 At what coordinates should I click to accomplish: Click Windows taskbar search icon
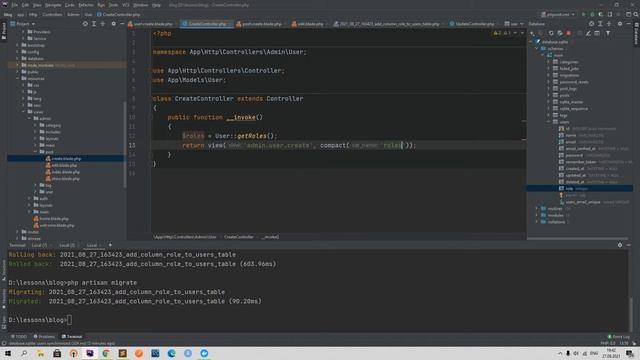[24, 353]
